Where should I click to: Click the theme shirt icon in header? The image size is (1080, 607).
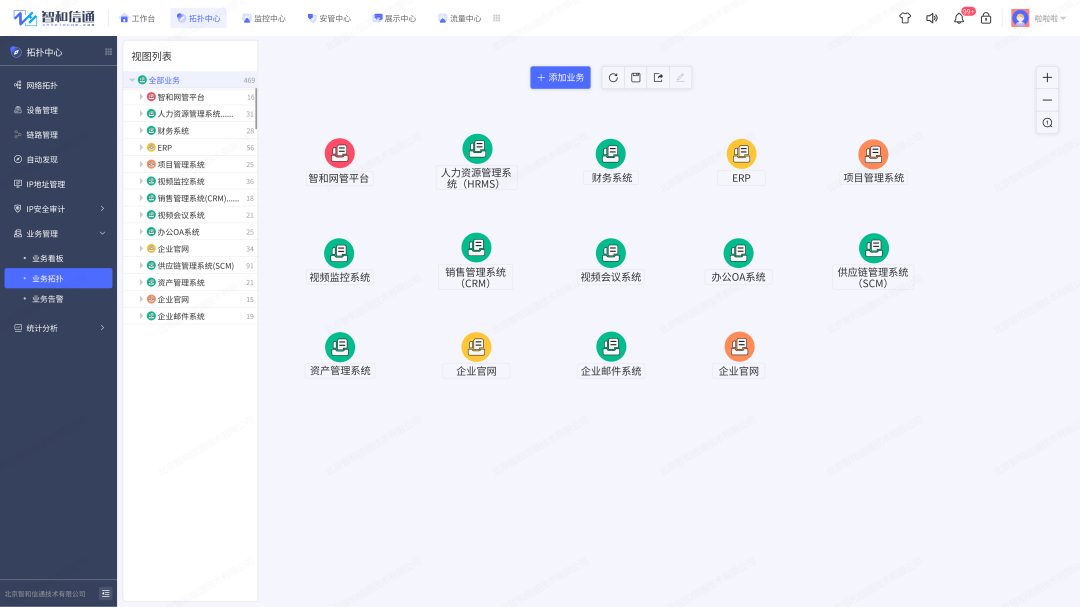tap(905, 17)
